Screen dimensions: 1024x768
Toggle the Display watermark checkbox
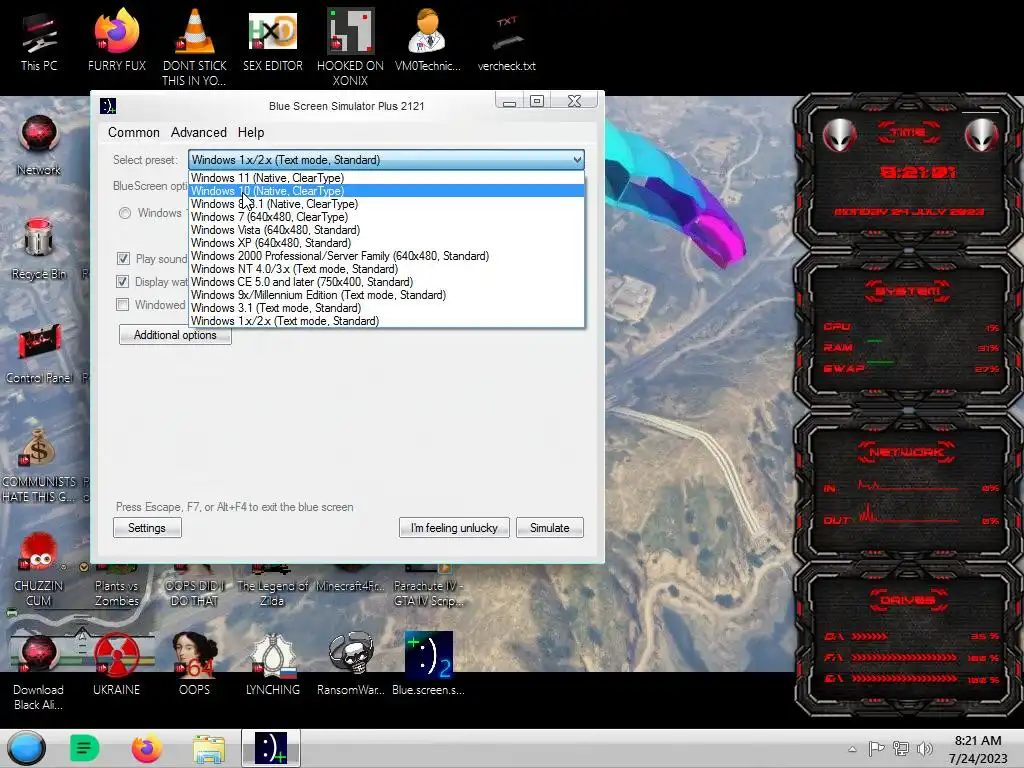point(122,281)
